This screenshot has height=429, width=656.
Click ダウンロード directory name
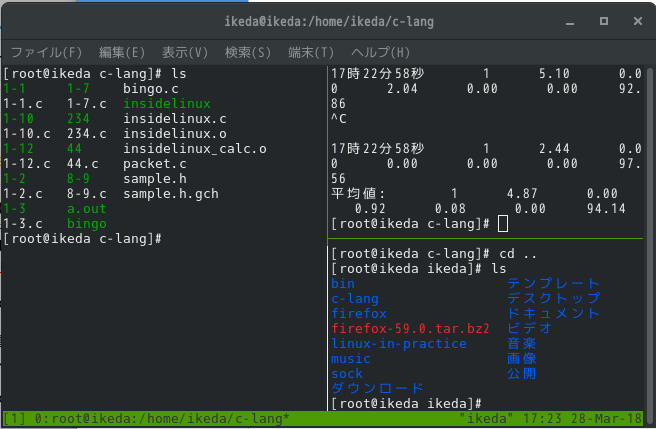click(377, 388)
